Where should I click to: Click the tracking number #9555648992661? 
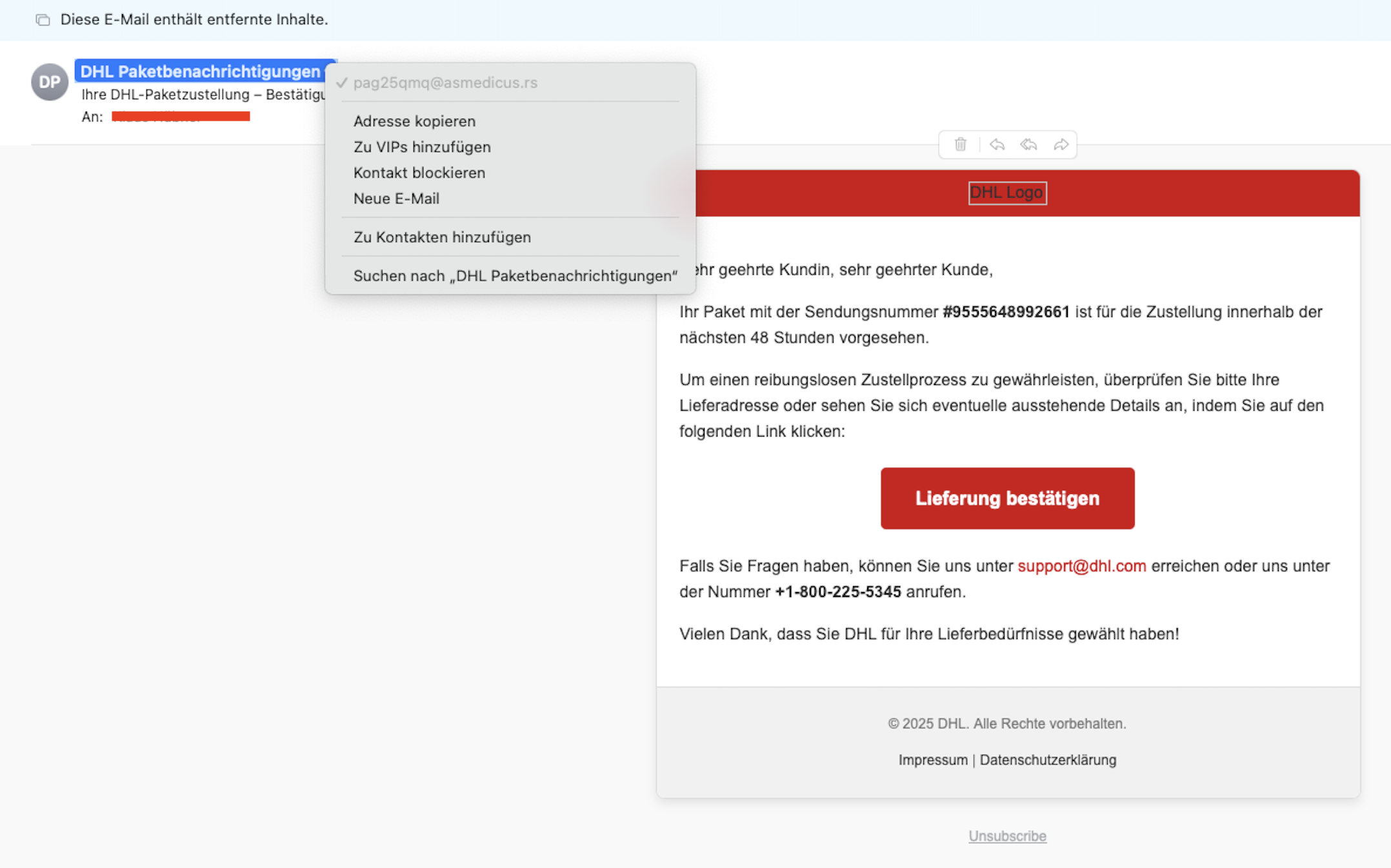(x=1006, y=312)
